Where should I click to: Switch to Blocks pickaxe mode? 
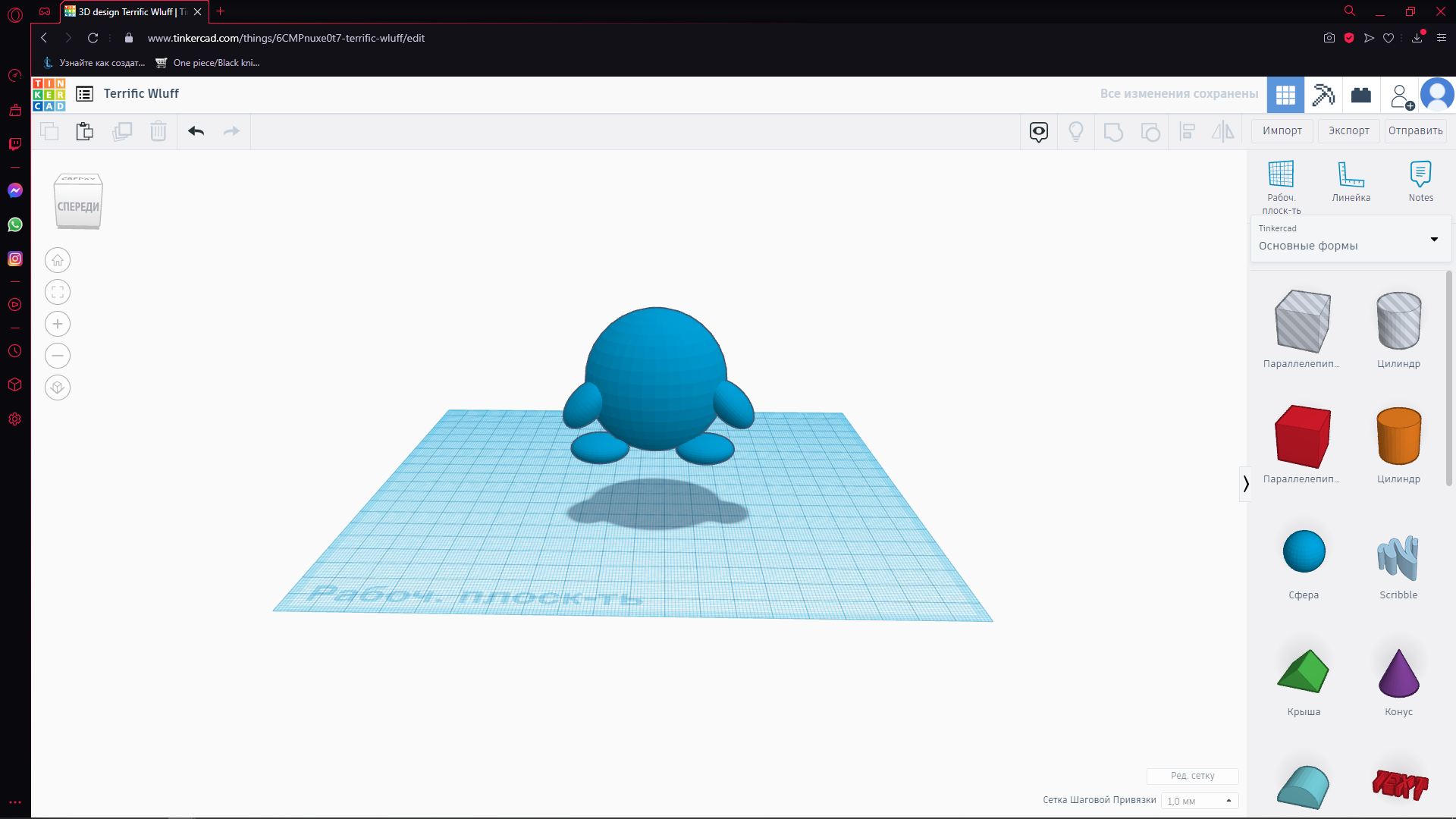1323,95
